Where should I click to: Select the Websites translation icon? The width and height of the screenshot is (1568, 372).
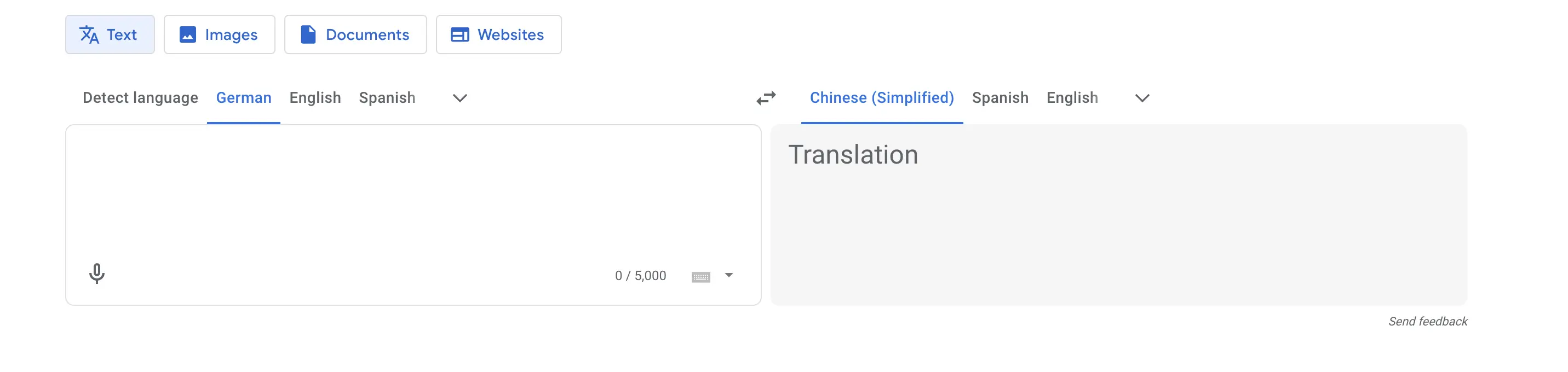pos(460,34)
